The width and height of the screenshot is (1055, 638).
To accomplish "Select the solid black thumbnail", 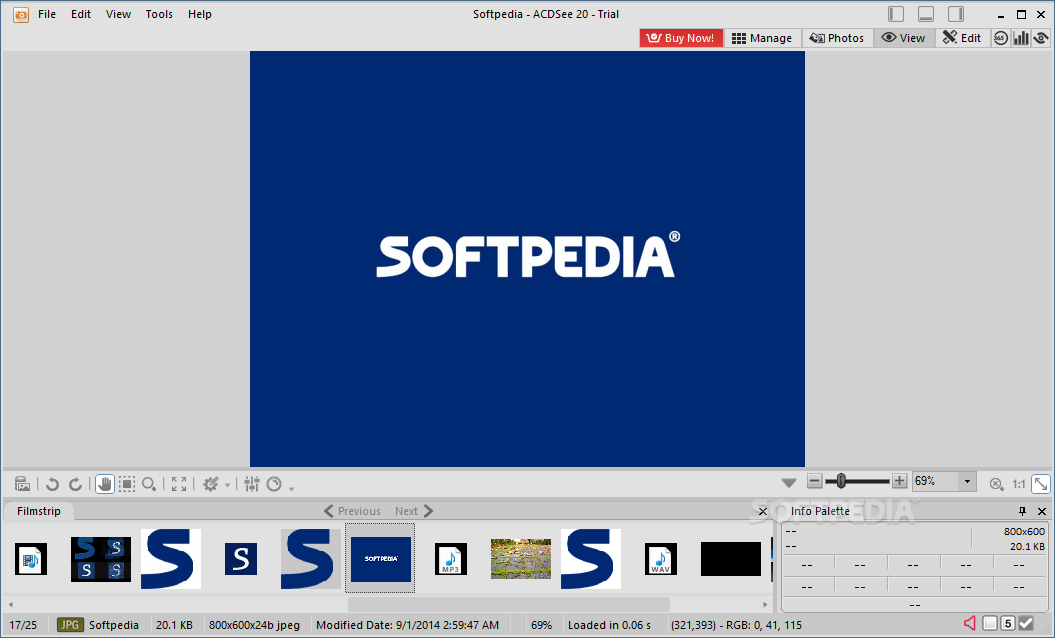I will point(731,559).
